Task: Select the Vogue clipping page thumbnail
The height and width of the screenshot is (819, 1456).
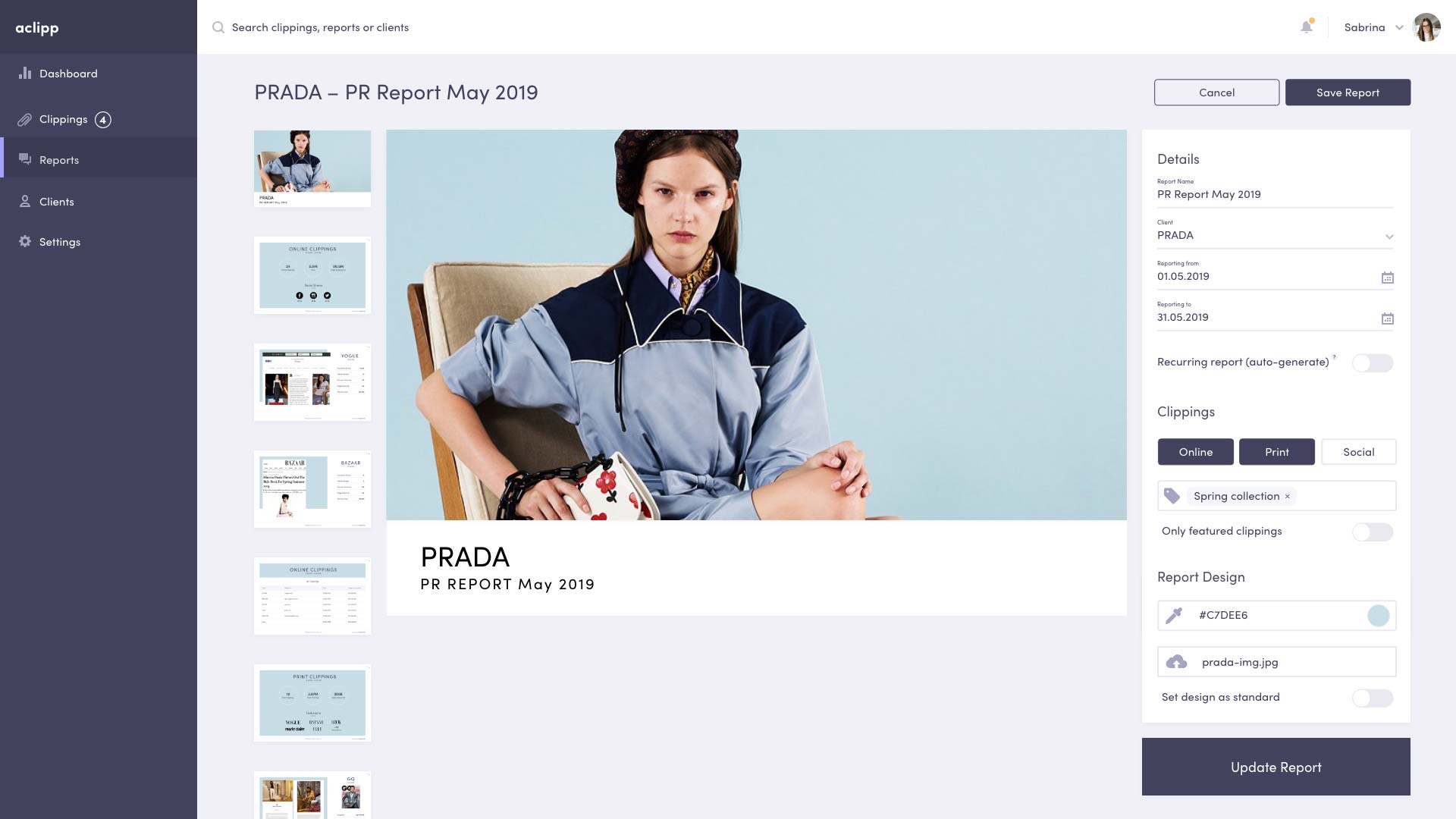Action: click(x=312, y=382)
